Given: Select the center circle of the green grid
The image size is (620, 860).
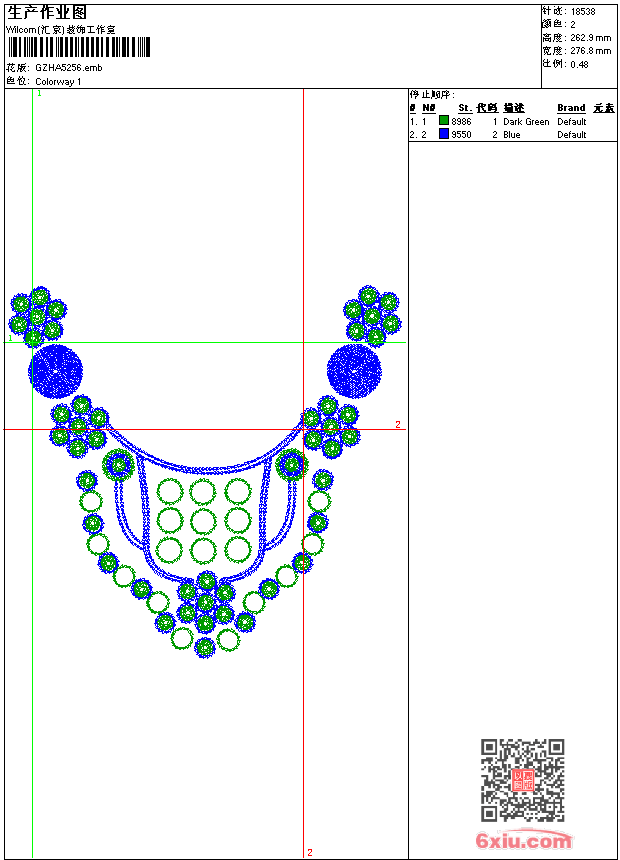Looking at the screenshot, I should click(204, 520).
